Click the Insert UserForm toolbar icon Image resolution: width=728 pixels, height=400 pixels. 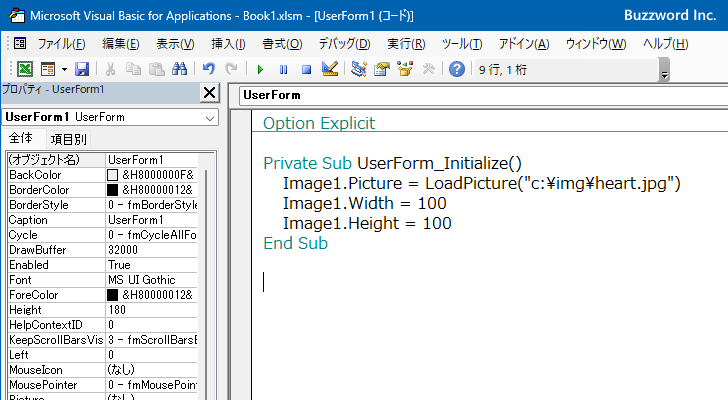pyautogui.click(x=48, y=69)
